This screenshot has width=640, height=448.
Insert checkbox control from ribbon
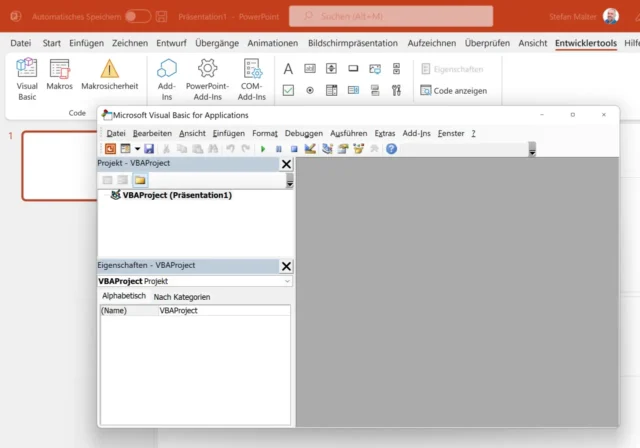coord(288,90)
